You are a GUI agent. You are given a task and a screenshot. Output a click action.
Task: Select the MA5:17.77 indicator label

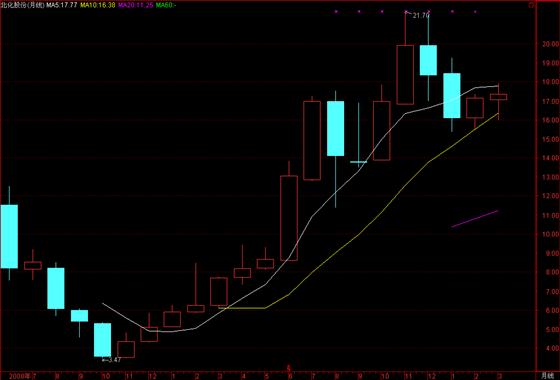[x=61, y=5]
